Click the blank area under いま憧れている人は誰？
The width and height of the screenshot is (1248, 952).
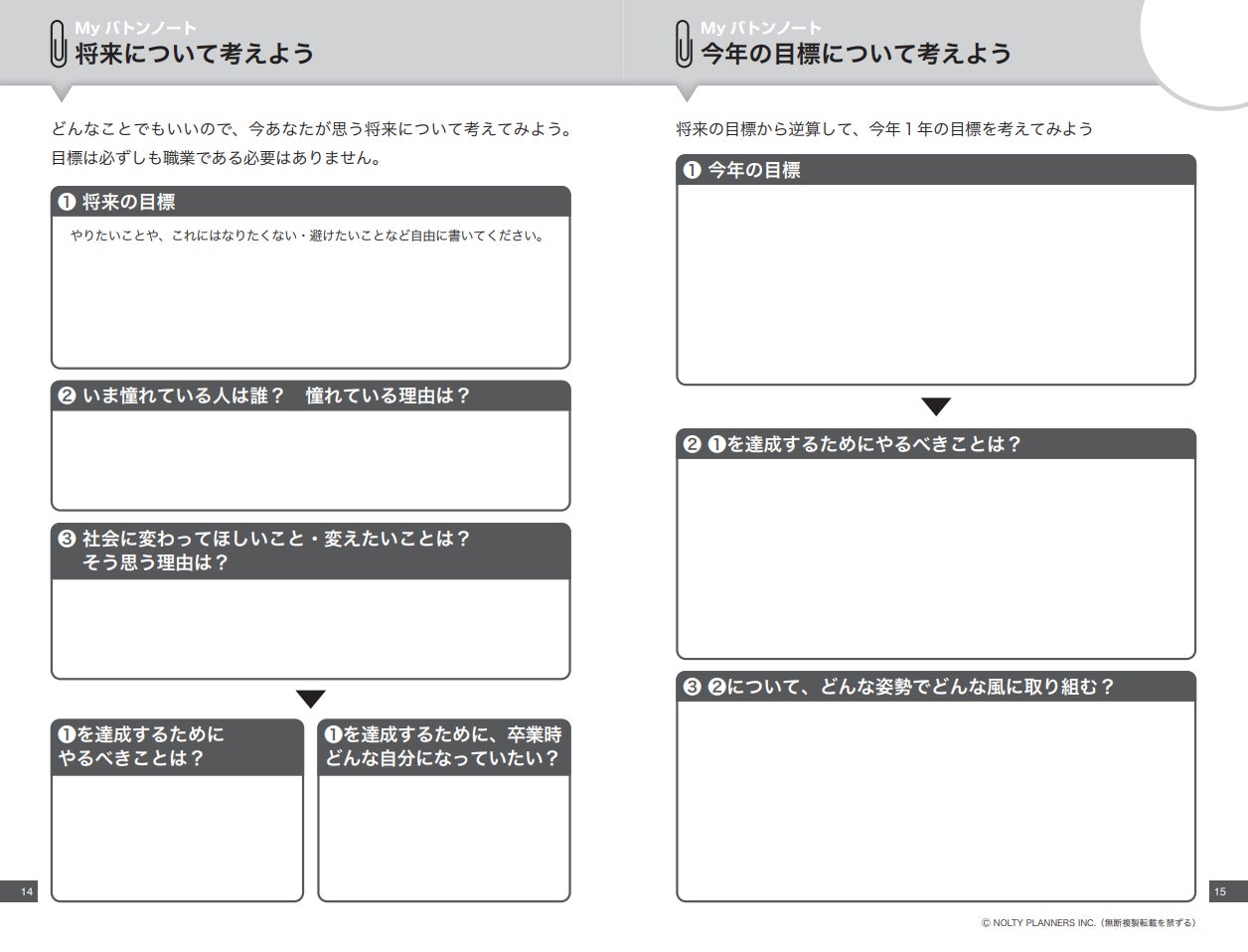click(x=311, y=460)
